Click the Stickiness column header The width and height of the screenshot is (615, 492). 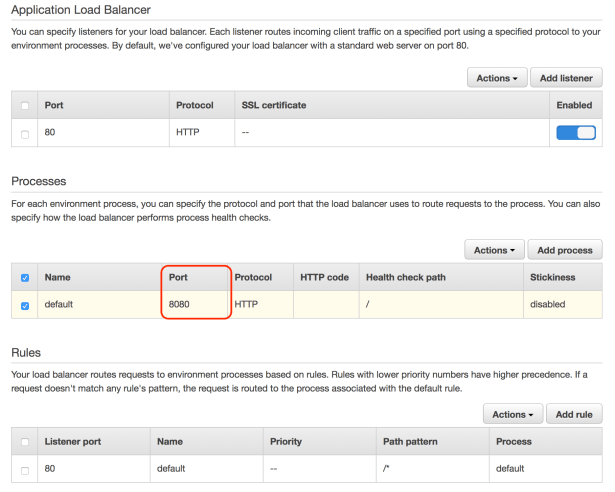click(558, 277)
